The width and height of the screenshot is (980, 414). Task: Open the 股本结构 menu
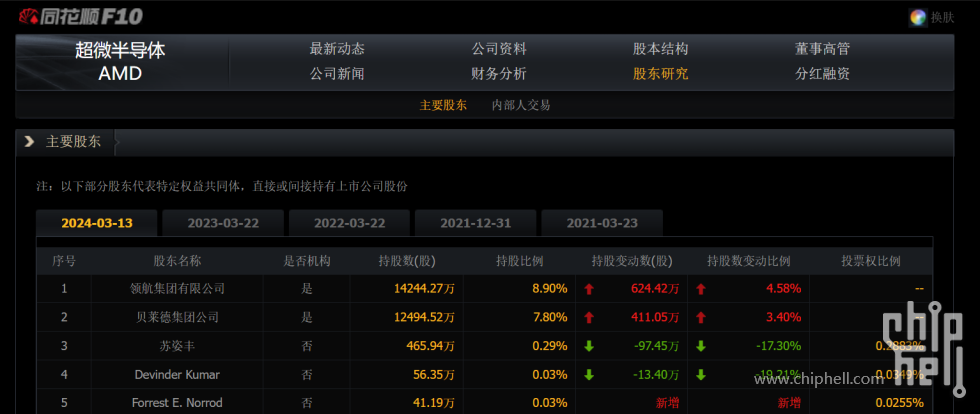click(661, 49)
